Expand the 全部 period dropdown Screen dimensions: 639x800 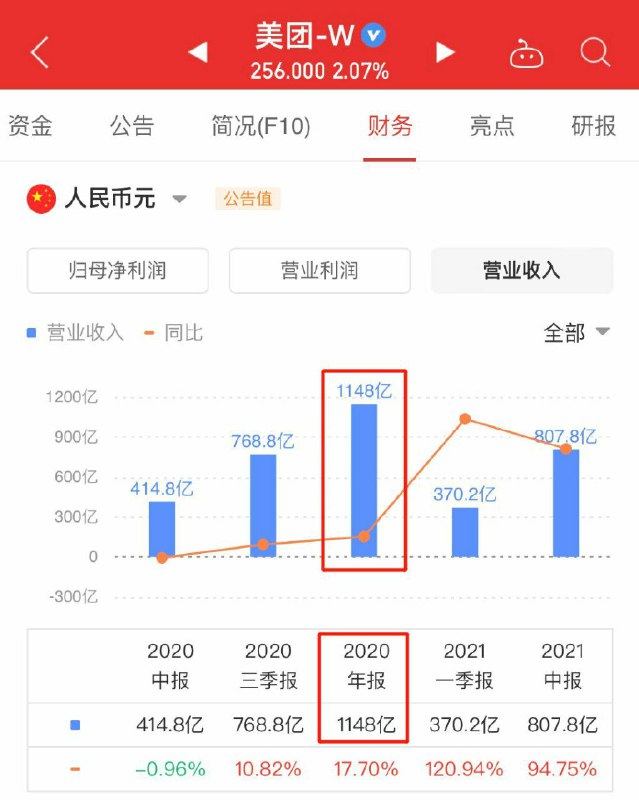(x=577, y=333)
